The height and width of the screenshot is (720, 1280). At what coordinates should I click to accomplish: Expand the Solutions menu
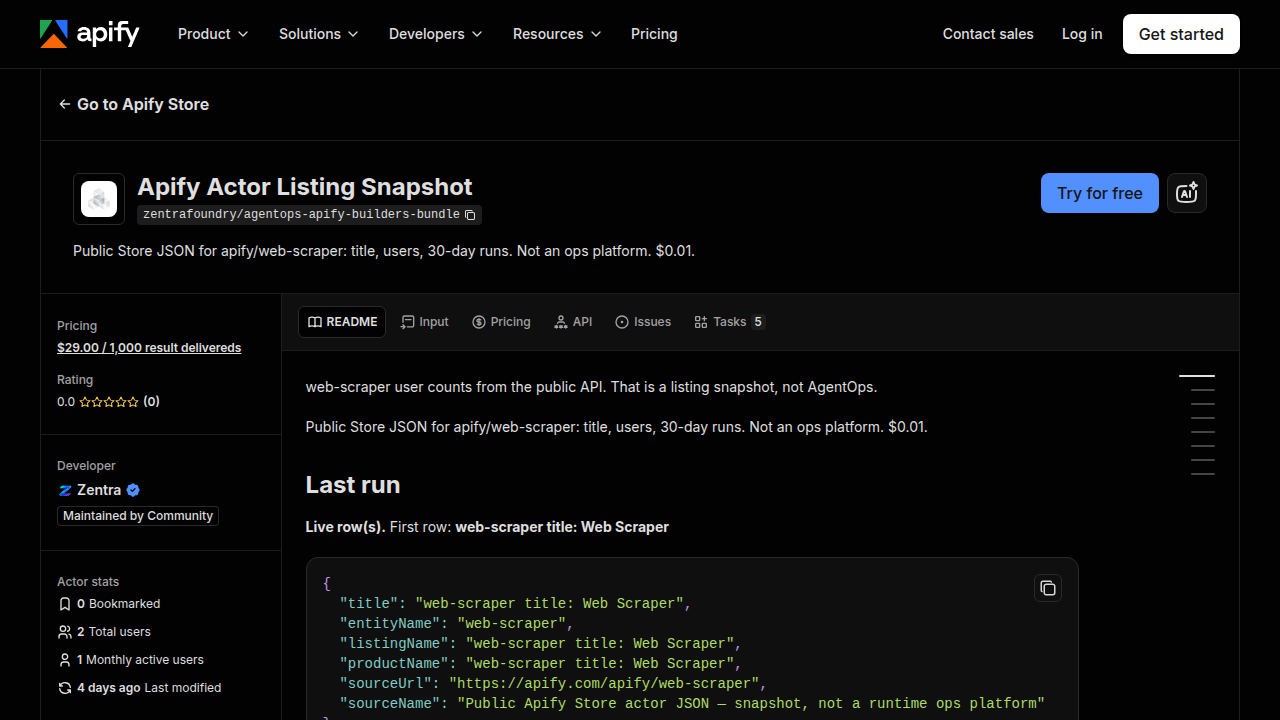coord(318,34)
